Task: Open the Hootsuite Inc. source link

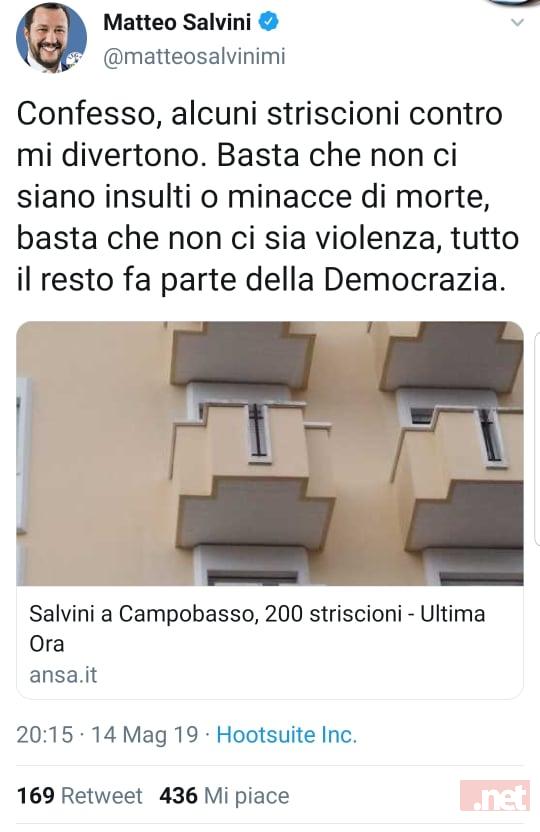Action: [x=286, y=735]
